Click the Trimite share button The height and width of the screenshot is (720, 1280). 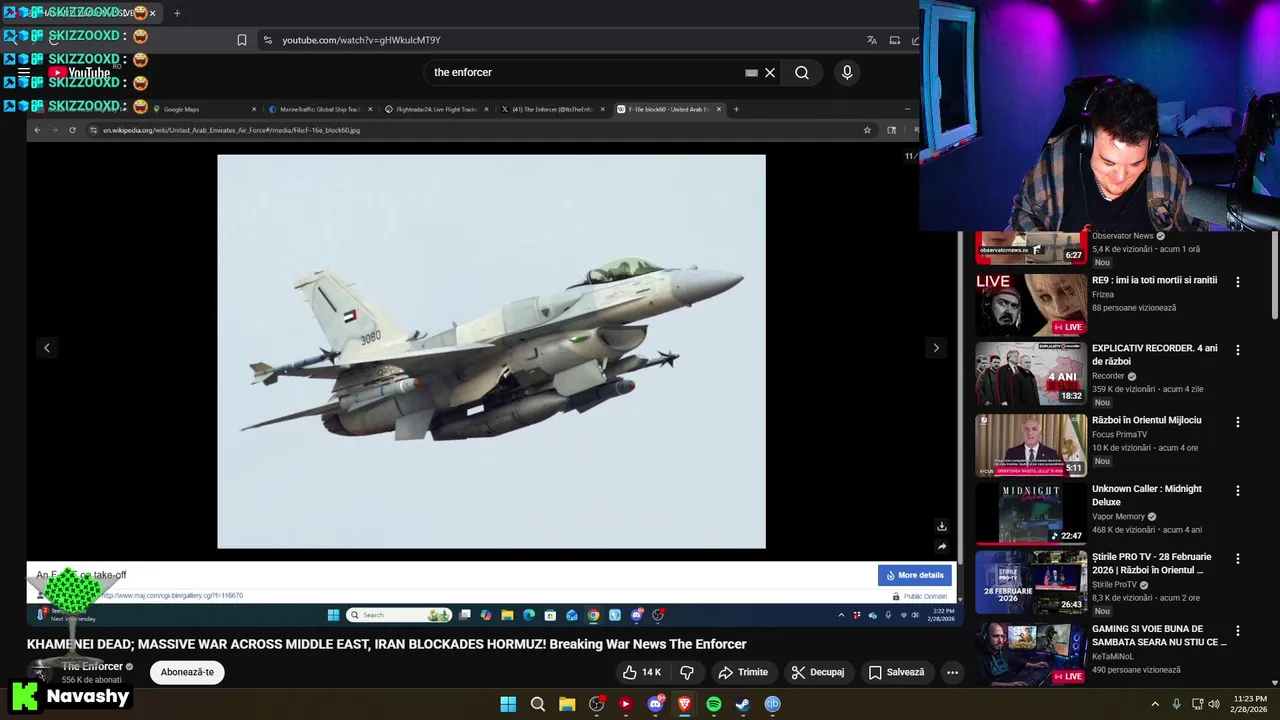point(743,673)
